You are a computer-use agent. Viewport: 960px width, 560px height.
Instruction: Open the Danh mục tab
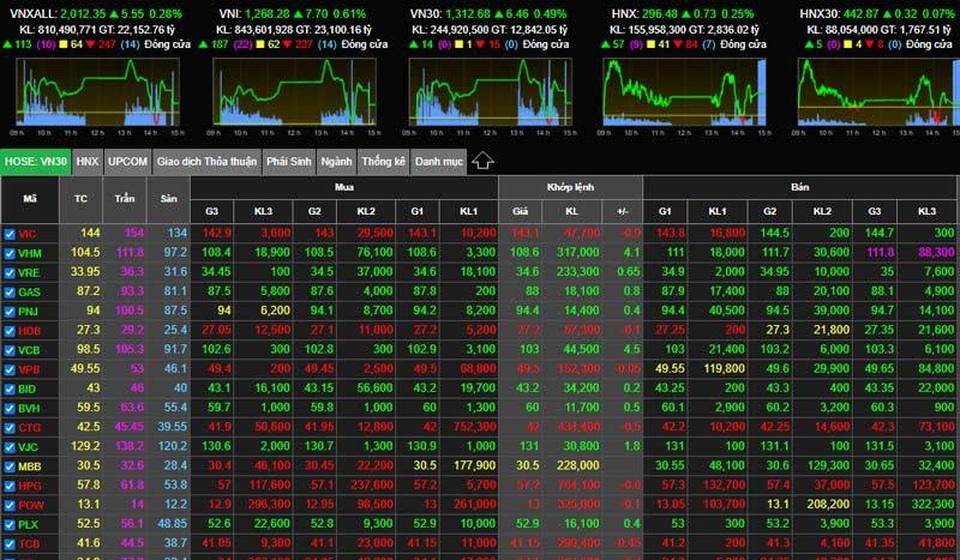click(439, 162)
